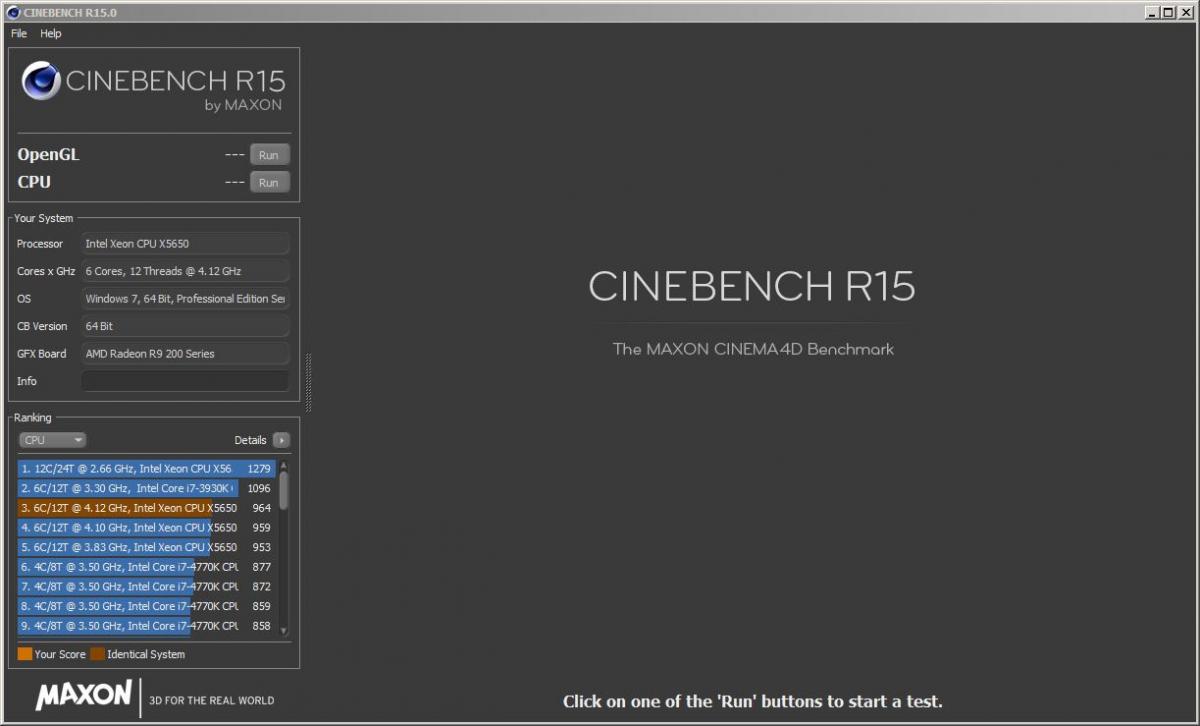
Task: Run the OpenGL benchmark test
Action: pos(269,155)
